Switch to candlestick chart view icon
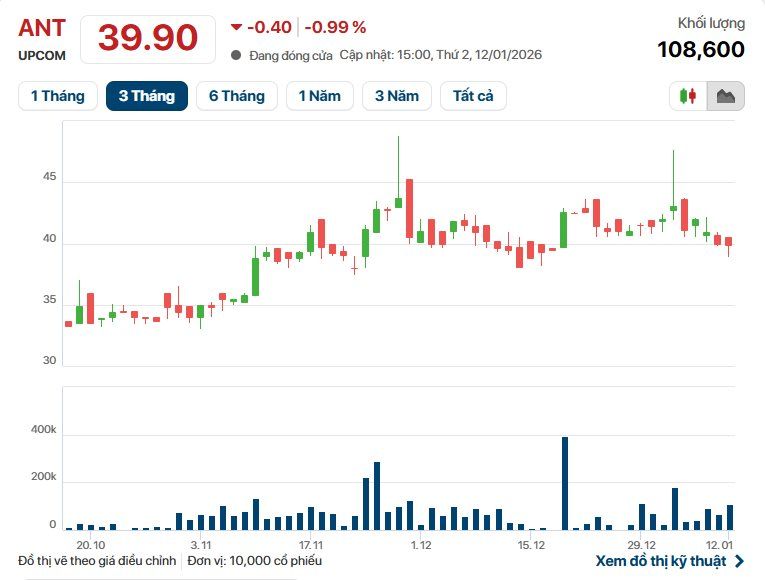The image size is (765, 580). click(688, 96)
